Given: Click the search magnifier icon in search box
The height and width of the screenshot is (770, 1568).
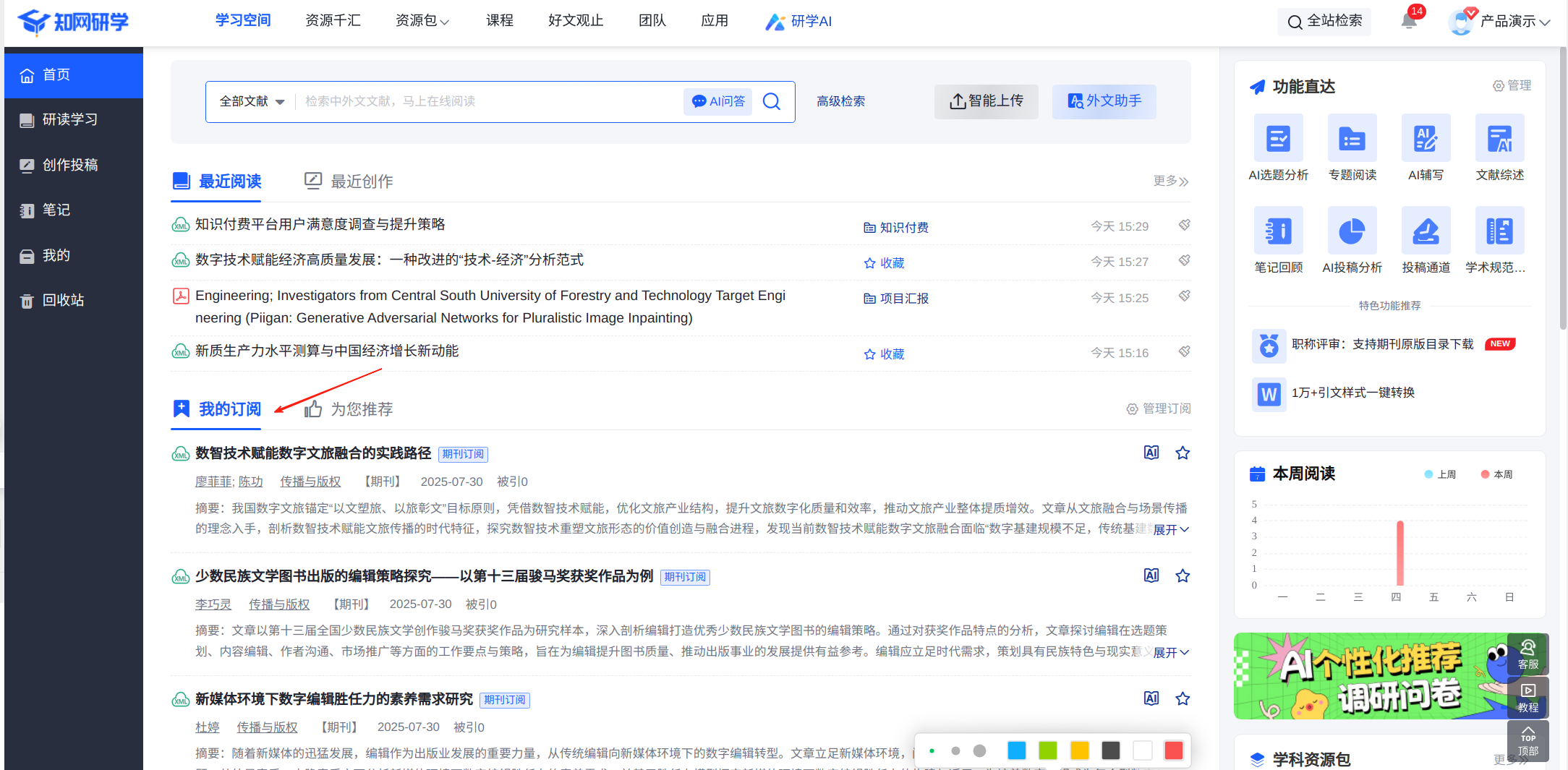Looking at the screenshot, I should [772, 101].
